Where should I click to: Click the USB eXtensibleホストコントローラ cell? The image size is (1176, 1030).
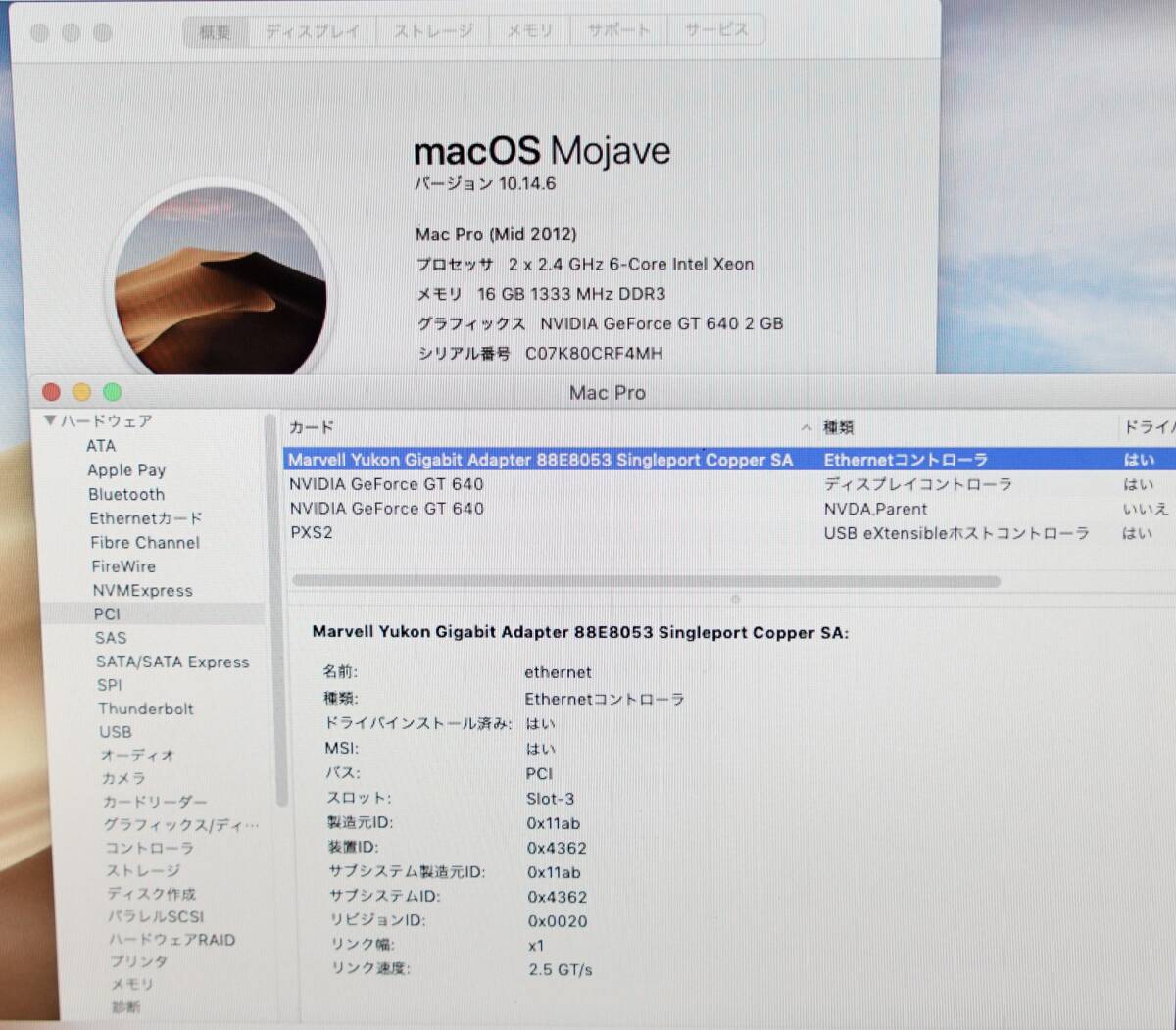pyautogui.click(x=956, y=533)
